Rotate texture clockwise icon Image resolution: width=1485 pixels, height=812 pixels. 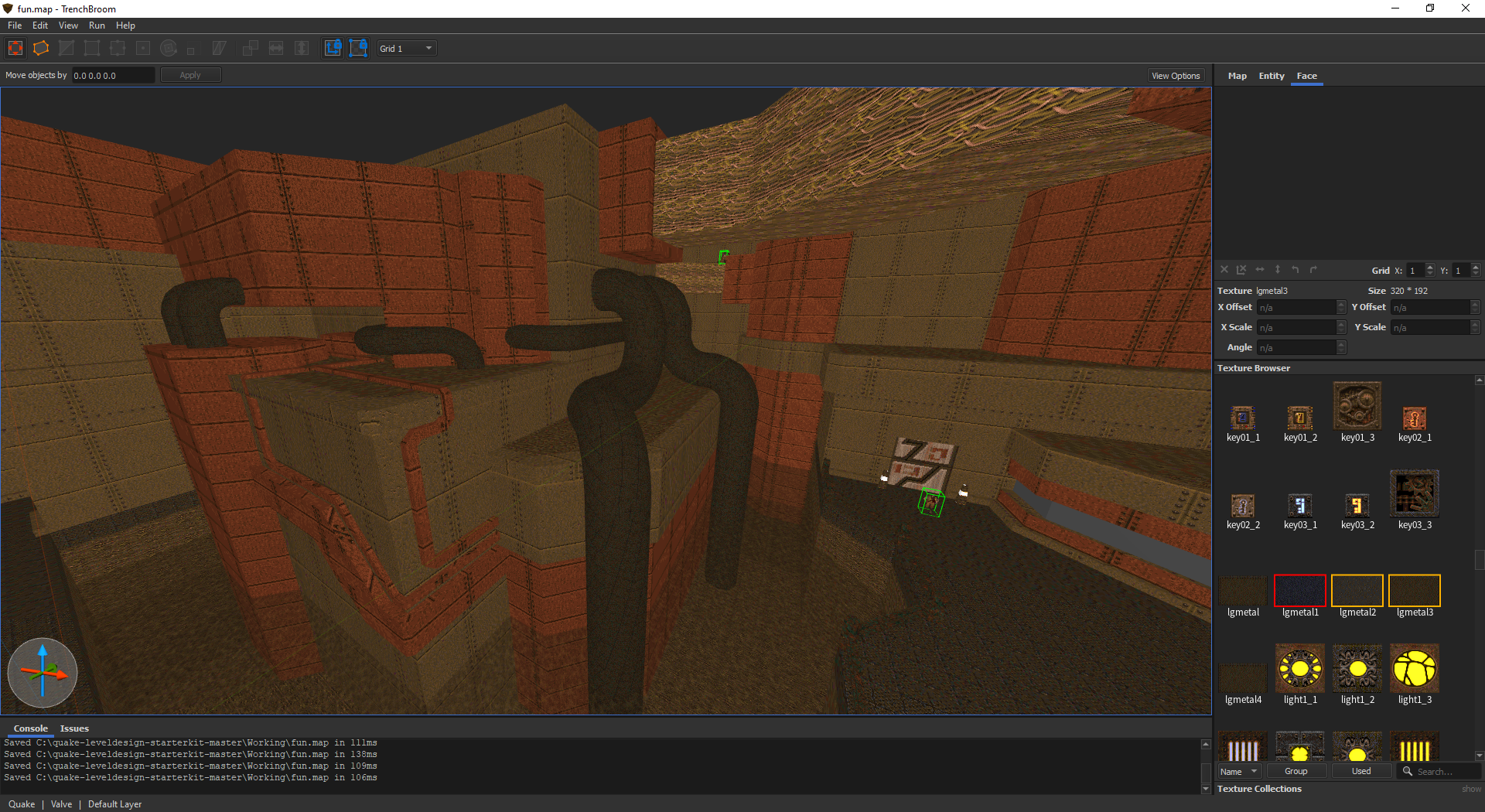(1313, 270)
